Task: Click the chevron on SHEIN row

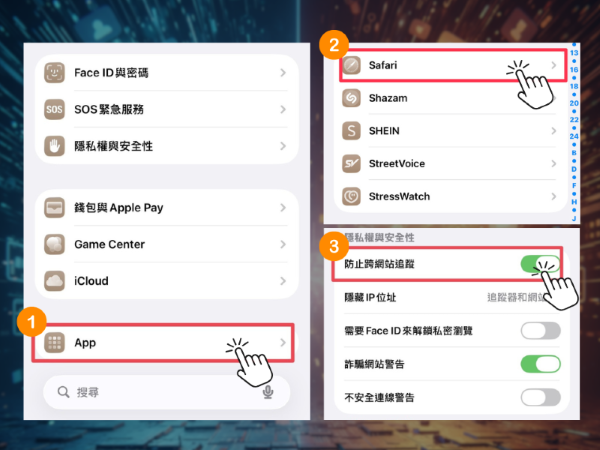Action: point(554,131)
